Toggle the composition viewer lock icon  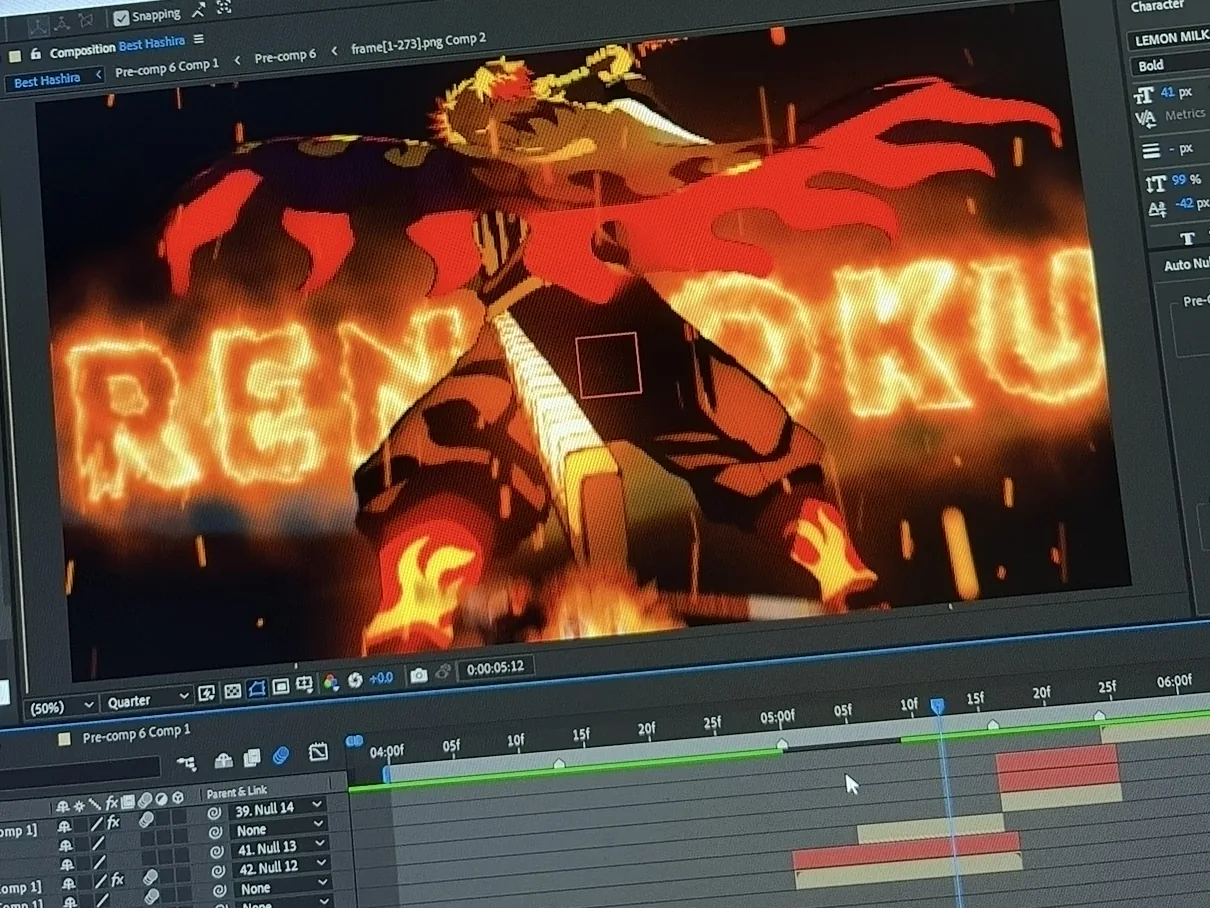point(36,54)
